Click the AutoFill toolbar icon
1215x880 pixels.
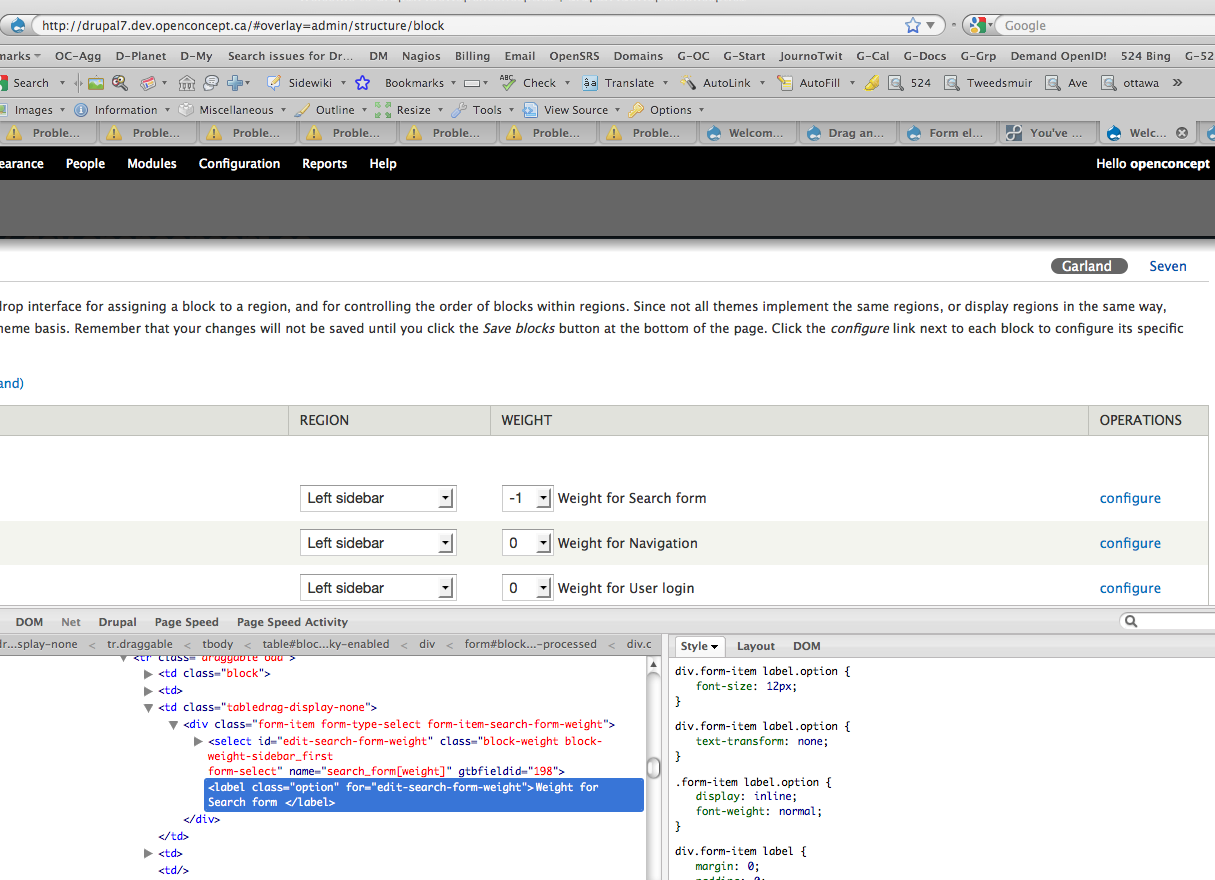pos(785,83)
